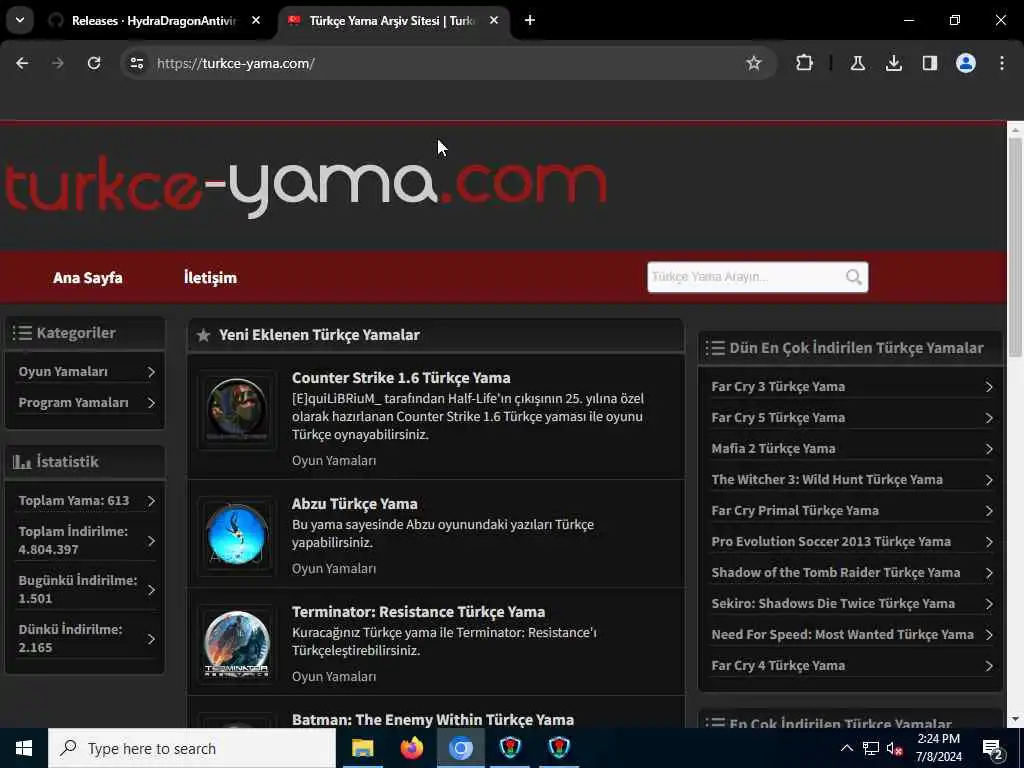Click the Terminator: Resistance thumbnail

[x=236, y=643]
